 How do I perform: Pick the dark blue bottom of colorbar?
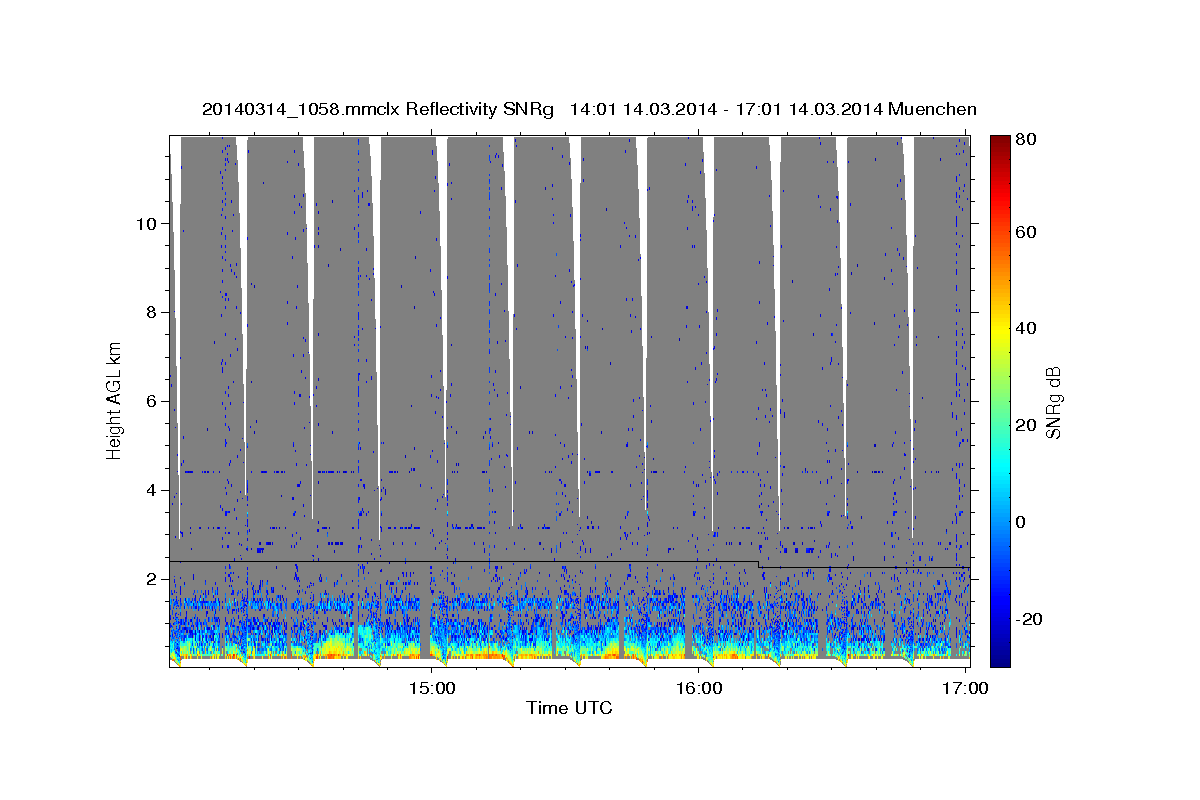point(1000,659)
